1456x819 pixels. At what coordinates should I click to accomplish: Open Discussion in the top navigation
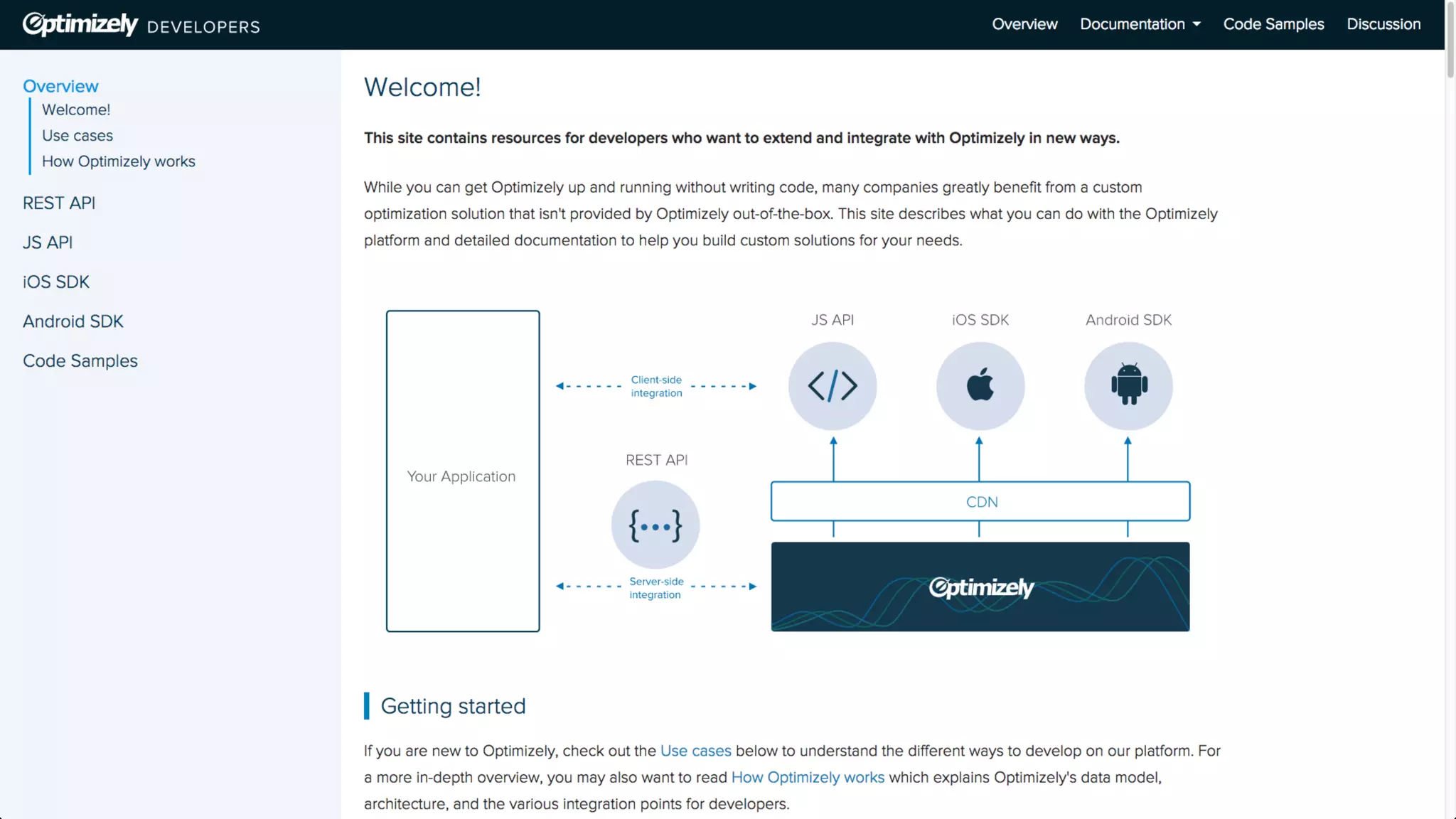pos(1383,24)
